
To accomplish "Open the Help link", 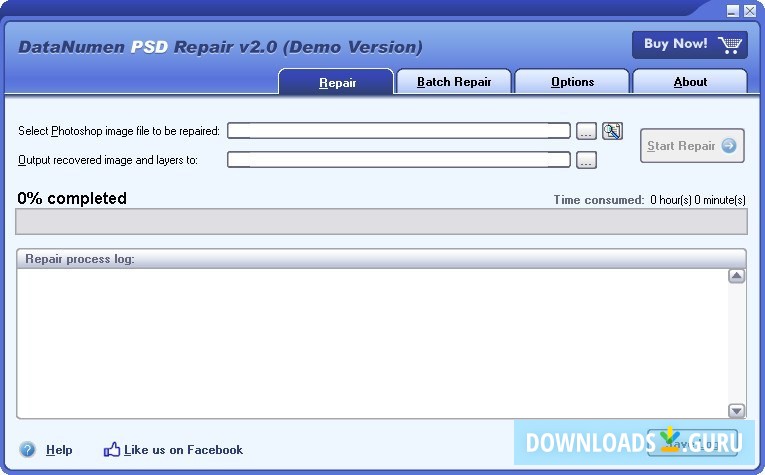I will tap(59, 450).
